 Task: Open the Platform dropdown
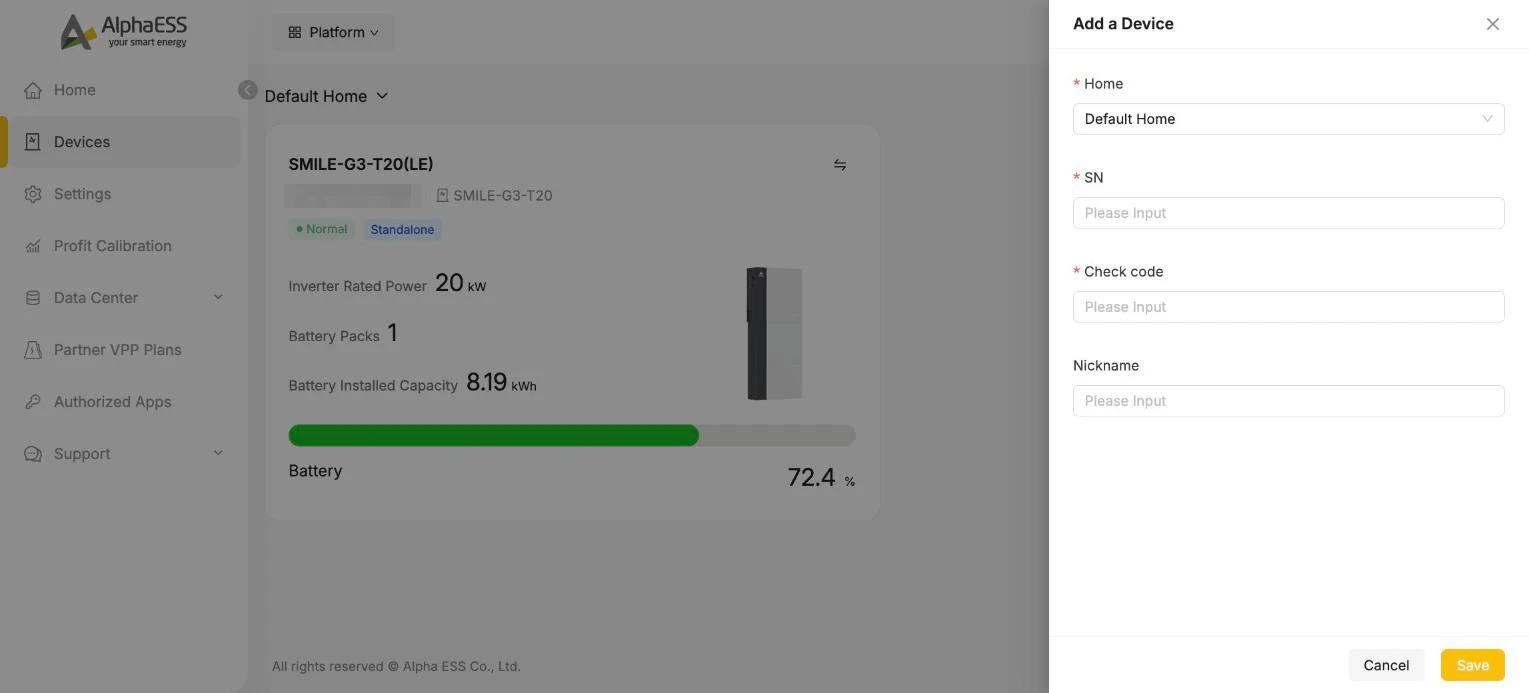333,32
